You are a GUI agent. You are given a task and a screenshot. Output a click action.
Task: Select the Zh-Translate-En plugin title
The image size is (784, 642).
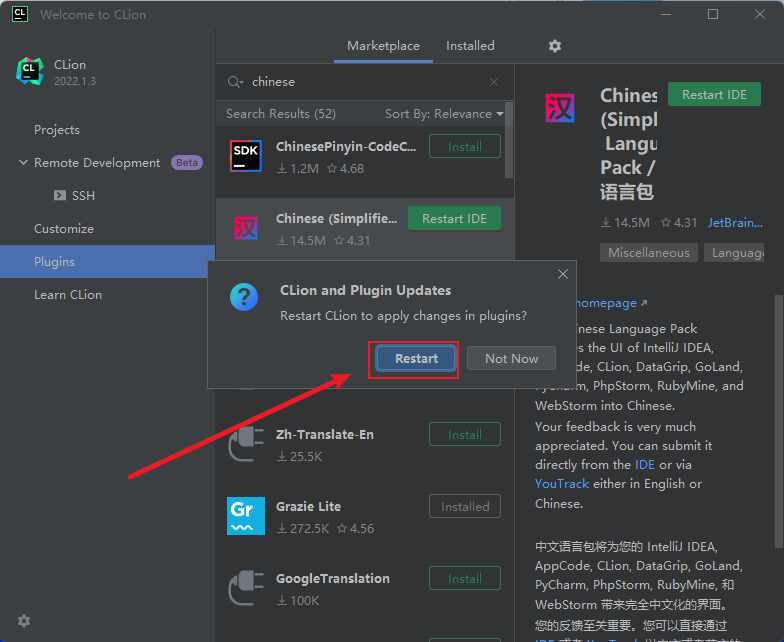coord(324,434)
